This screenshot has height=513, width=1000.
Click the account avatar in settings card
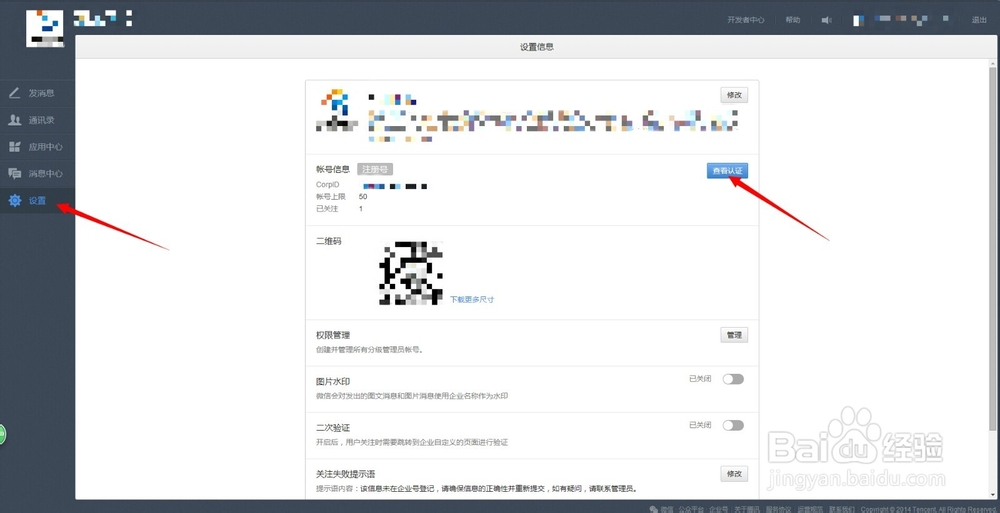337,110
